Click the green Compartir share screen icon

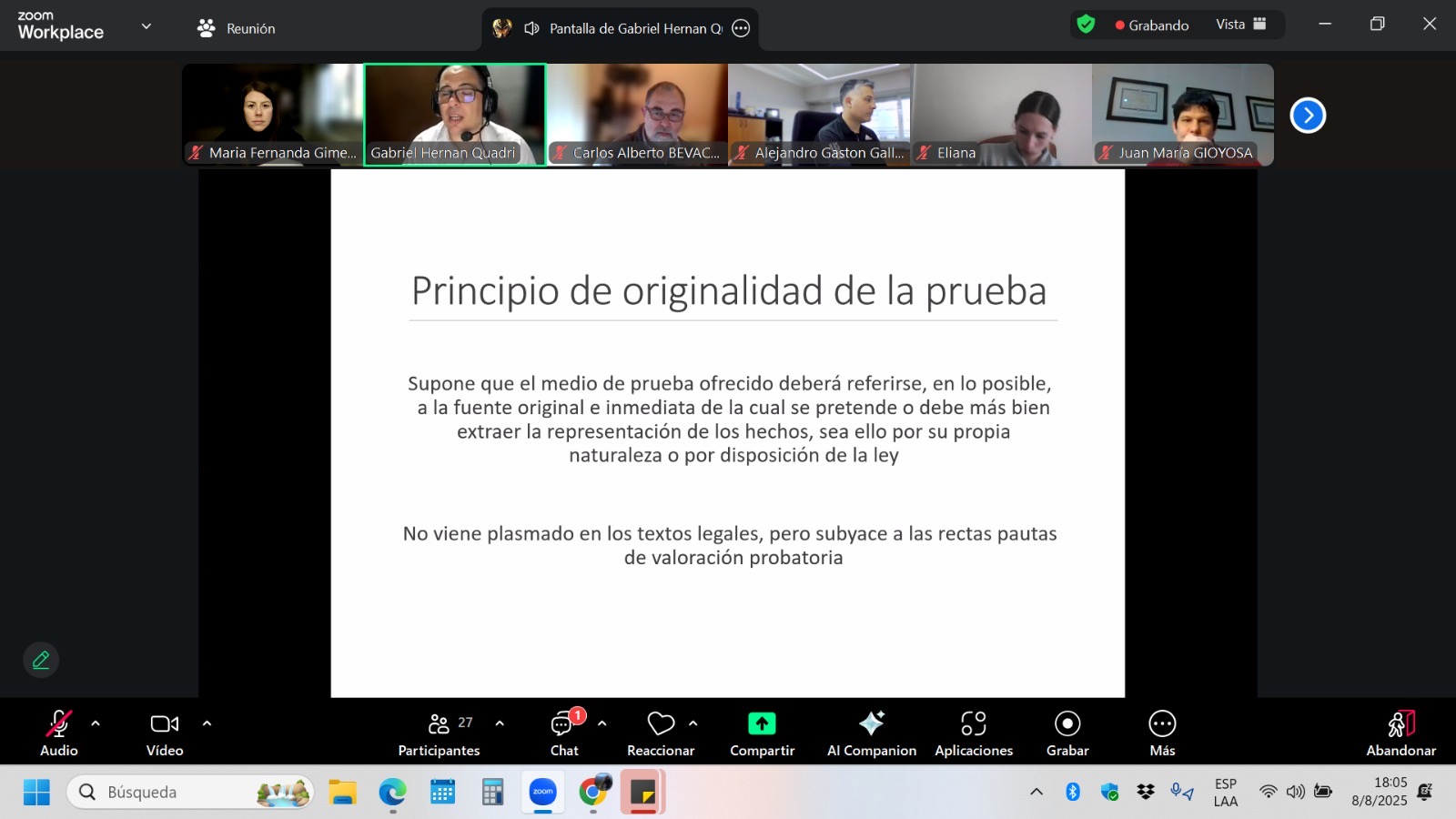(x=762, y=723)
